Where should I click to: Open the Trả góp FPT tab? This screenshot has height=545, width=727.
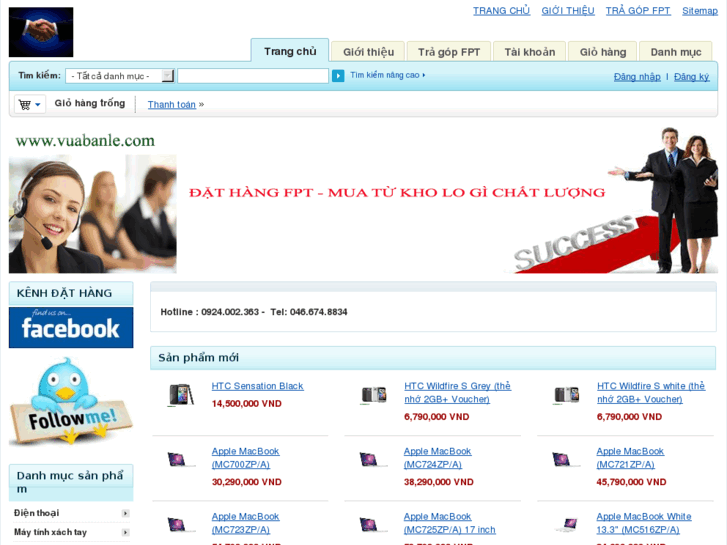[x=449, y=52]
